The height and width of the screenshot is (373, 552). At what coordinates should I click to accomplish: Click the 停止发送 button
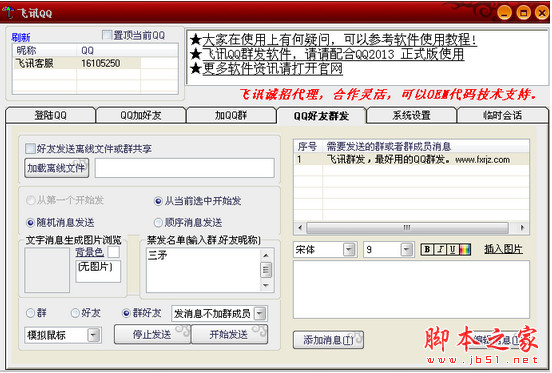click(x=152, y=334)
